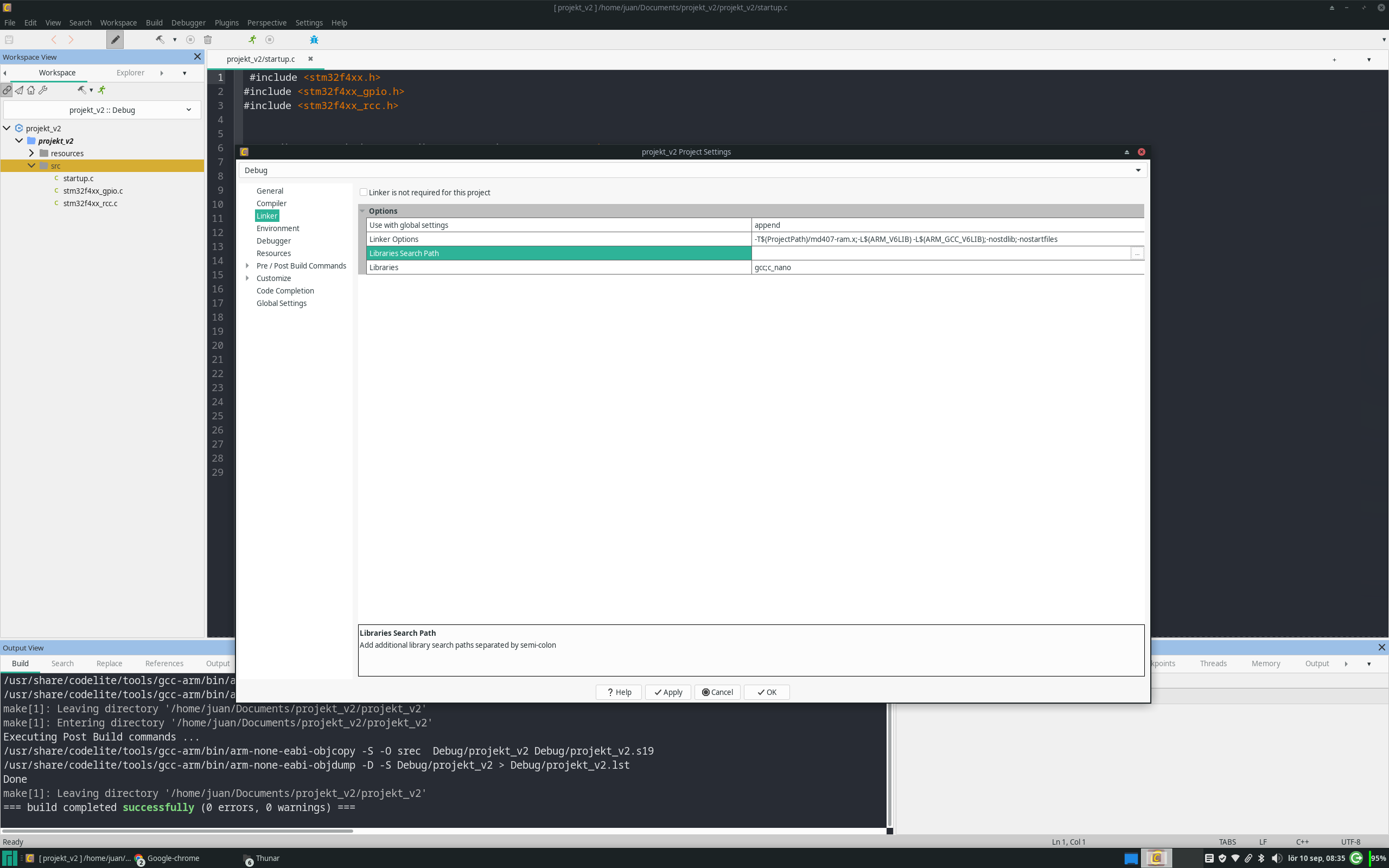Viewport: 1389px width, 868px height.
Task: Click the link-editor chain icon in Workspace View
Action: [x=7, y=90]
